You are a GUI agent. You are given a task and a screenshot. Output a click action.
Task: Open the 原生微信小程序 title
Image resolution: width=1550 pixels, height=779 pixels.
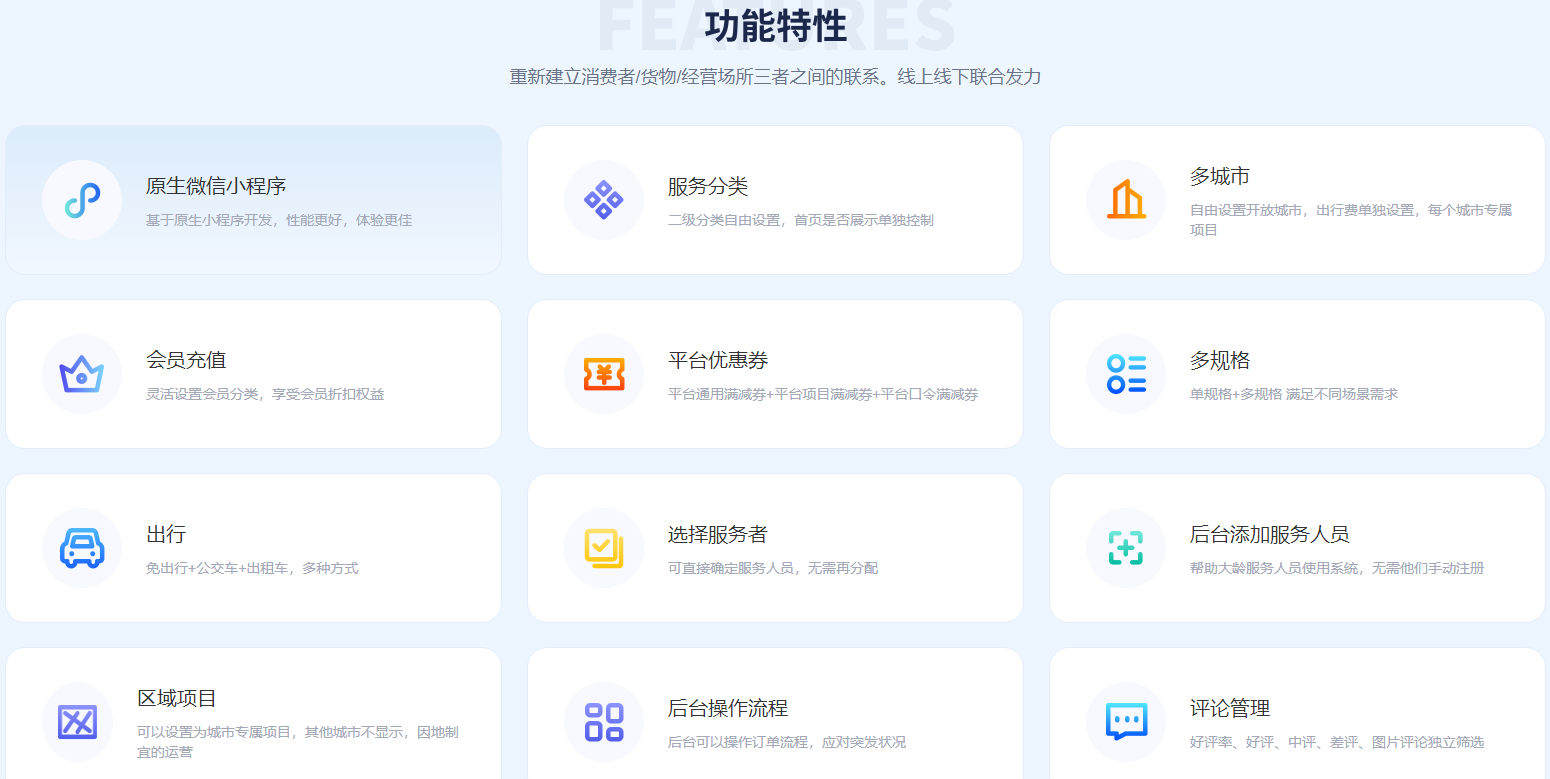coord(216,186)
